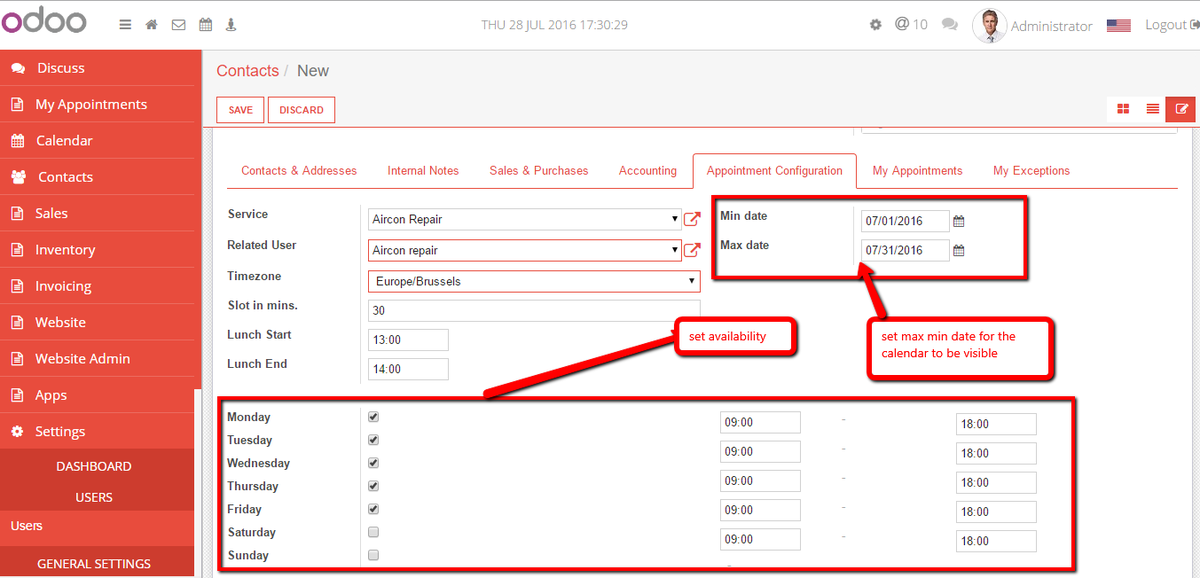
Task: Uncheck the Monday availability checkbox
Action: pyautogui.click(x=373, y=416)
